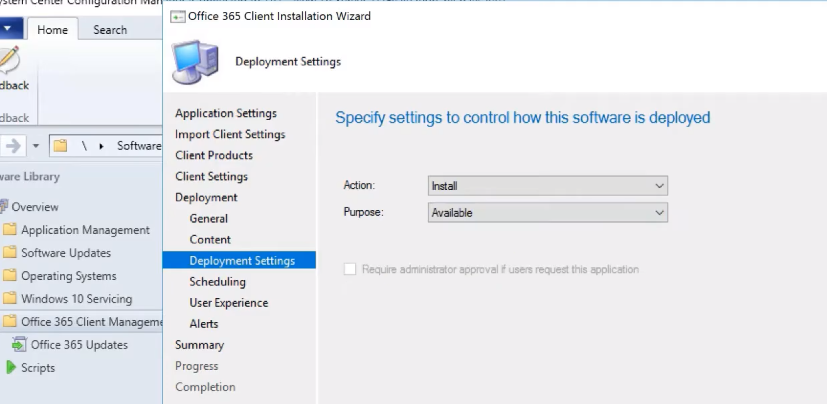
Task: Open Windows 10 Servicing tree node
Action: (76, 299)
